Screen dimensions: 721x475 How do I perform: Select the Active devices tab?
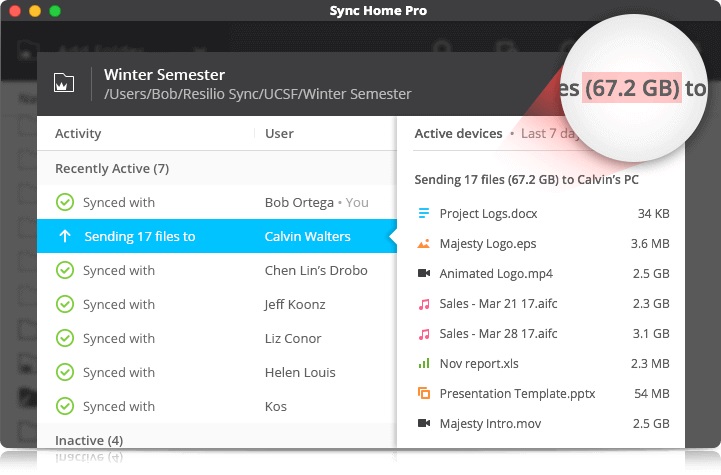458,133
